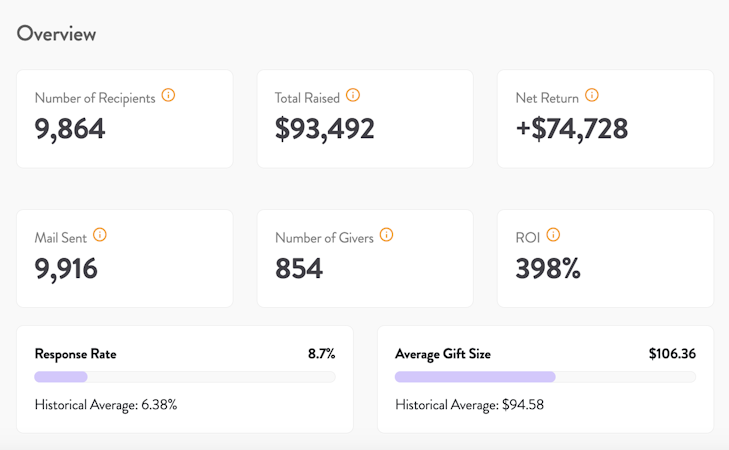Image resolution: width=729 pixels, height=450 pixels.
Task: Click the 398% ROI value
Action: click(x=548, y=268)
